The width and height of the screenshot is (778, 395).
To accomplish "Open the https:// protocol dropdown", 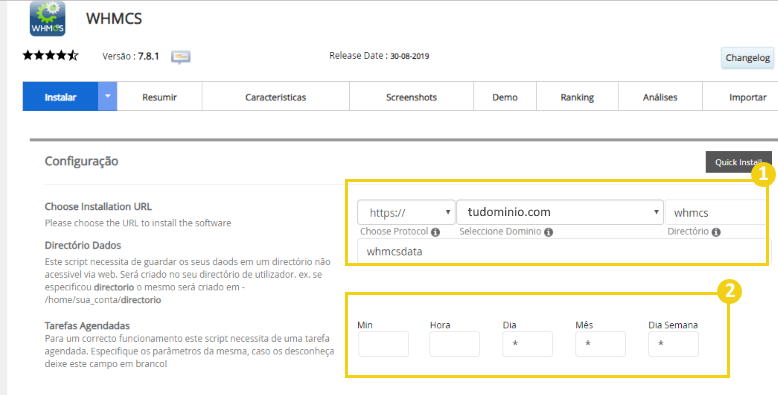I will click(406, 212).
